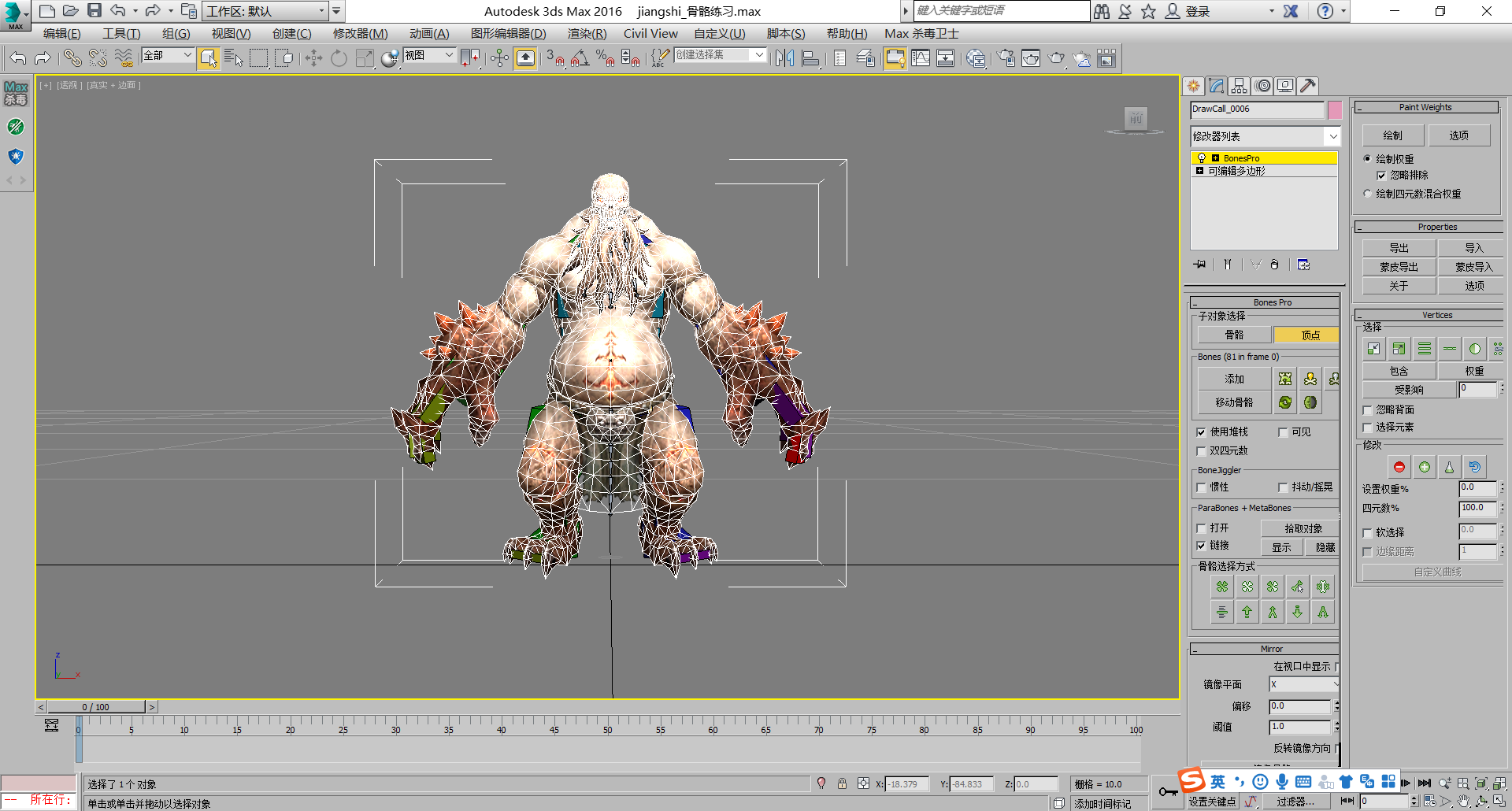
Task: Open the Render Setup dialog
Action: tap(1006, 57)
